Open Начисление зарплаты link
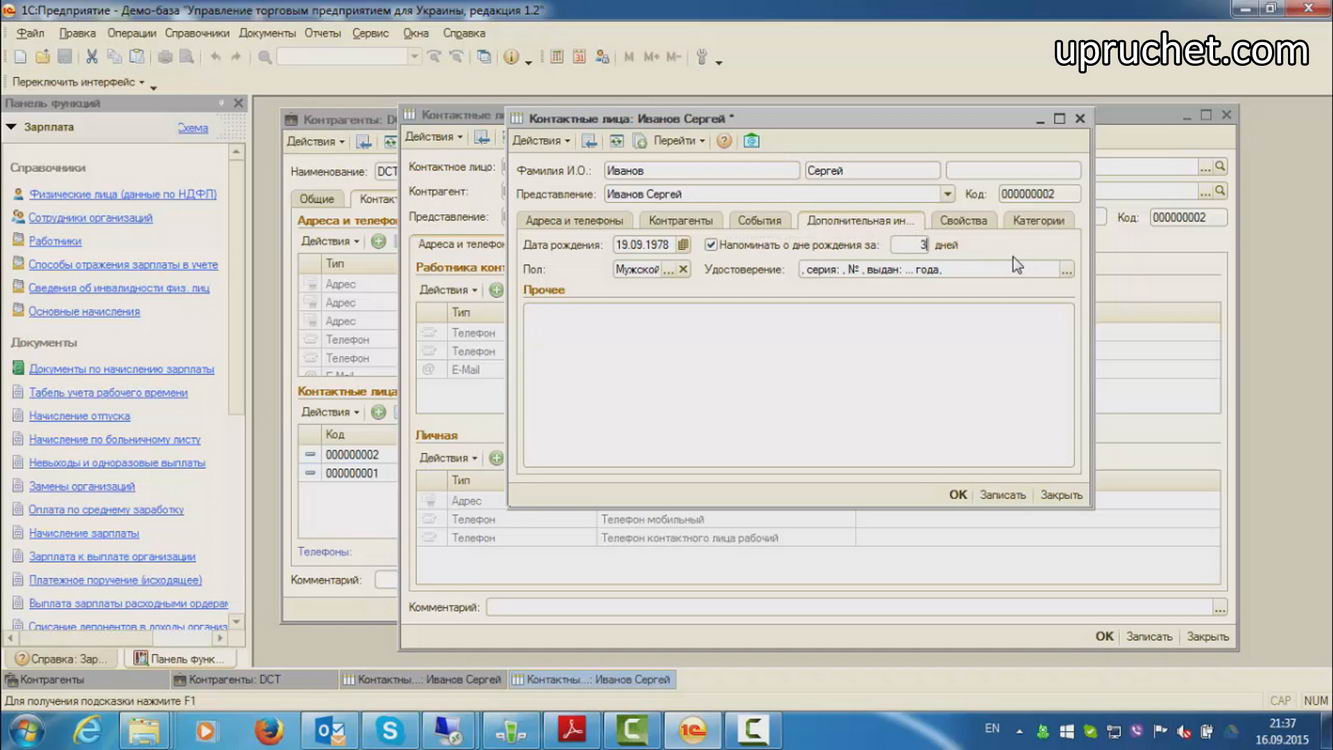Image resolution: width=1333 pixels, height=750 pixels. coord(84,534)
